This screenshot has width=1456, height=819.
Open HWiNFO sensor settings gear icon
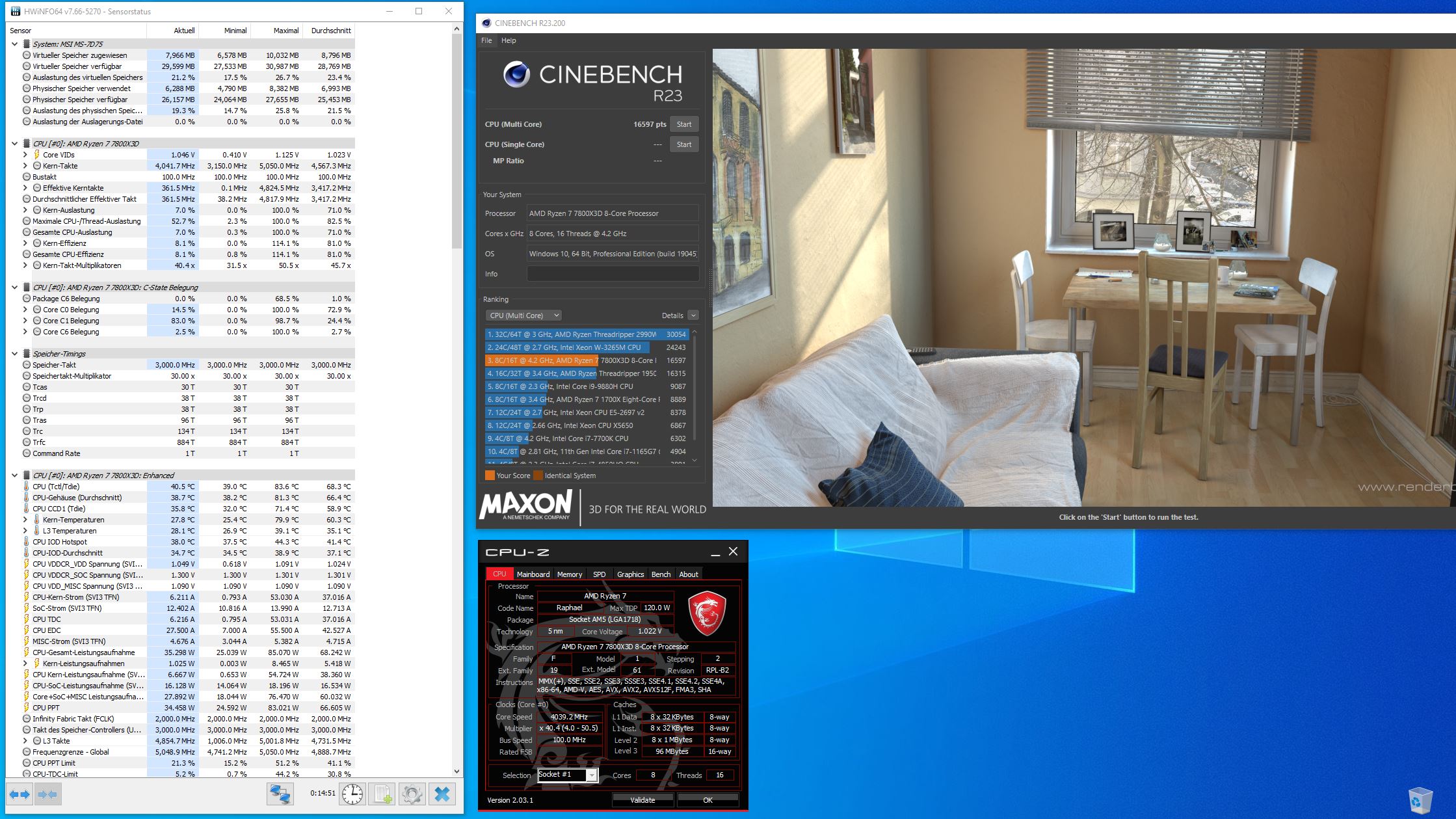point(412,794)
